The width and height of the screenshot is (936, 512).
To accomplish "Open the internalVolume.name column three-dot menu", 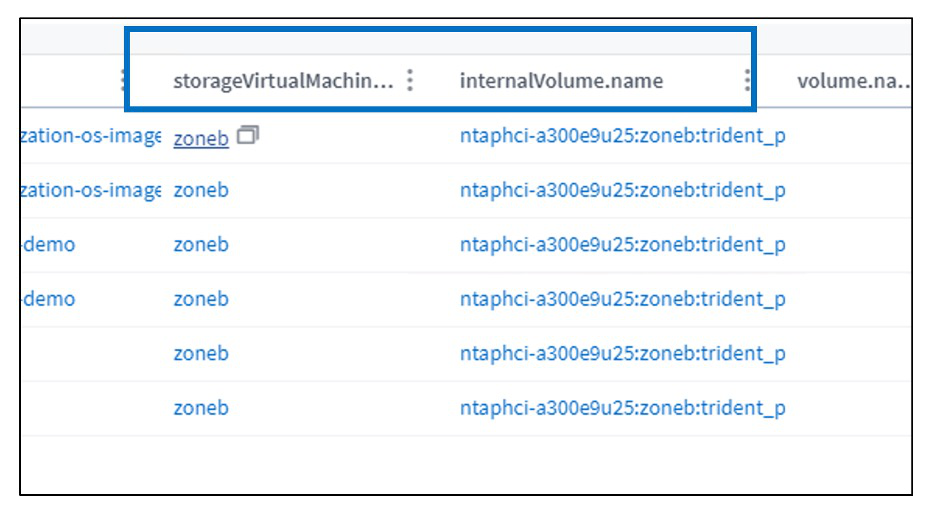I will 746,81.
